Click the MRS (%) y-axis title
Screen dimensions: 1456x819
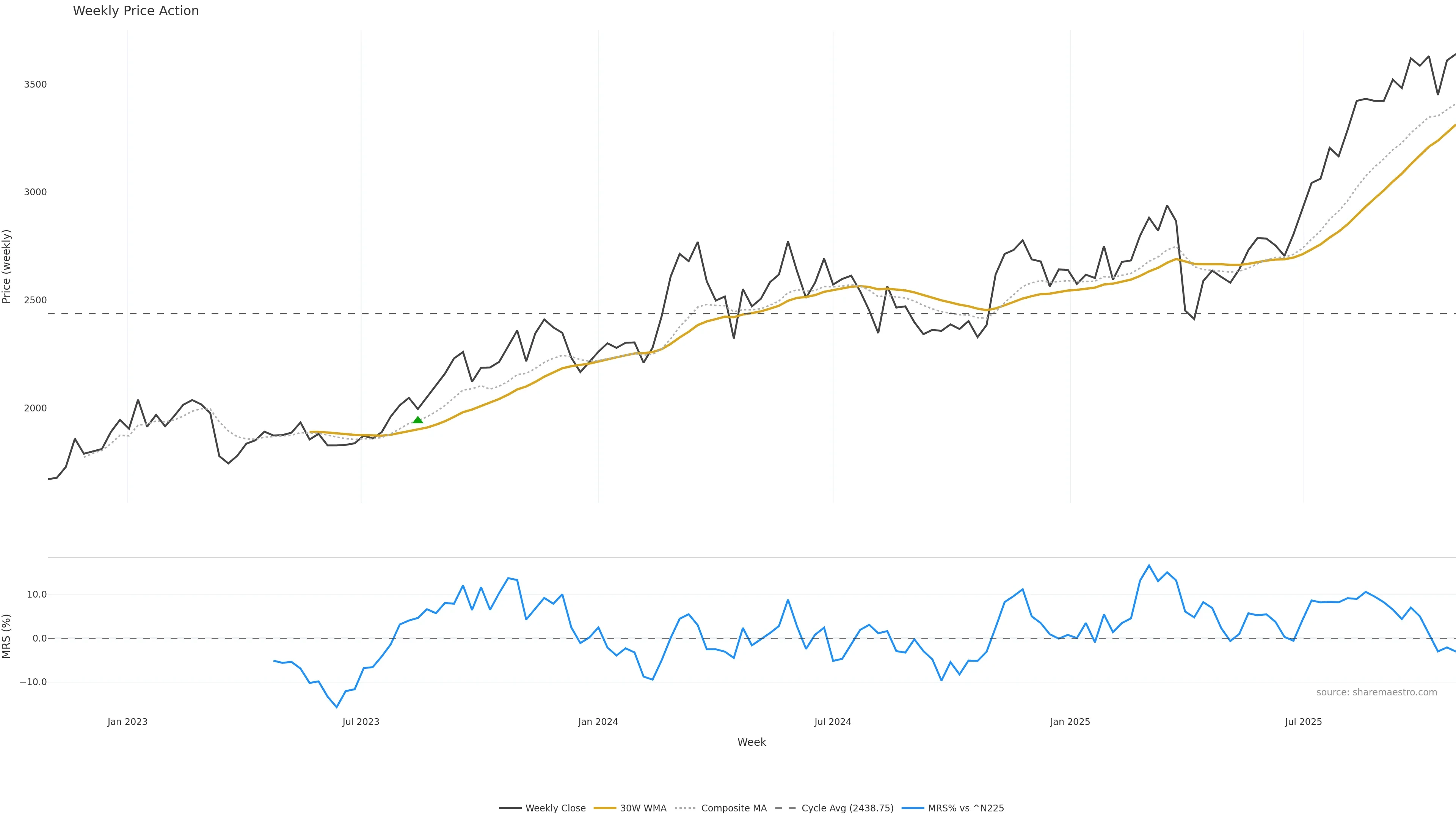(x=7, y=637)
